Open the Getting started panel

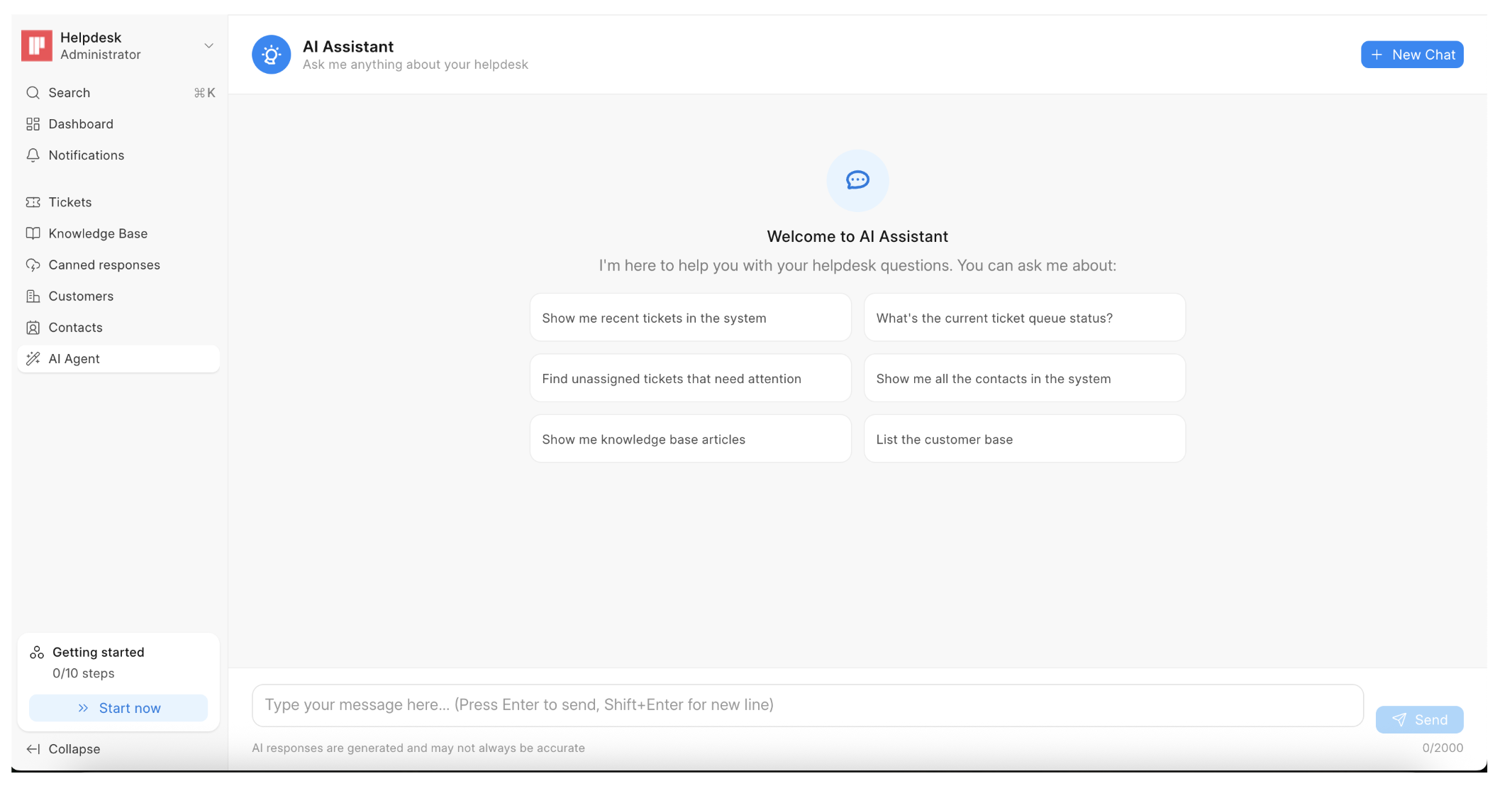coord(98,652)
